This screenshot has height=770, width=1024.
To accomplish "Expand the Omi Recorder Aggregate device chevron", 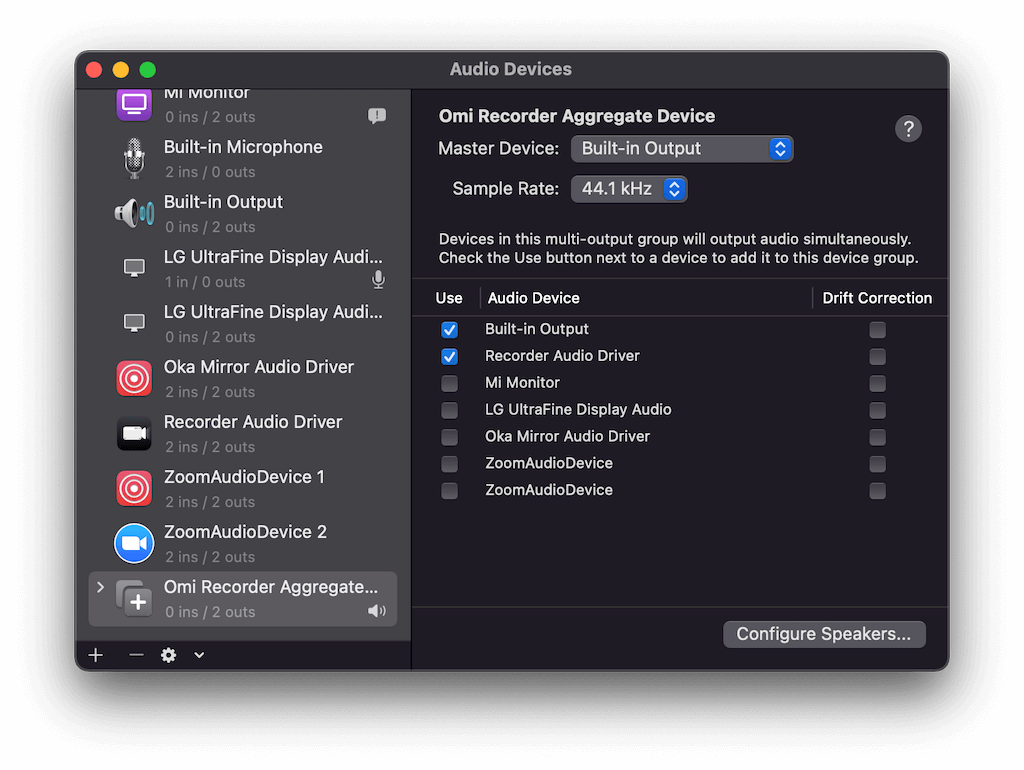I will tap(100, 587).
